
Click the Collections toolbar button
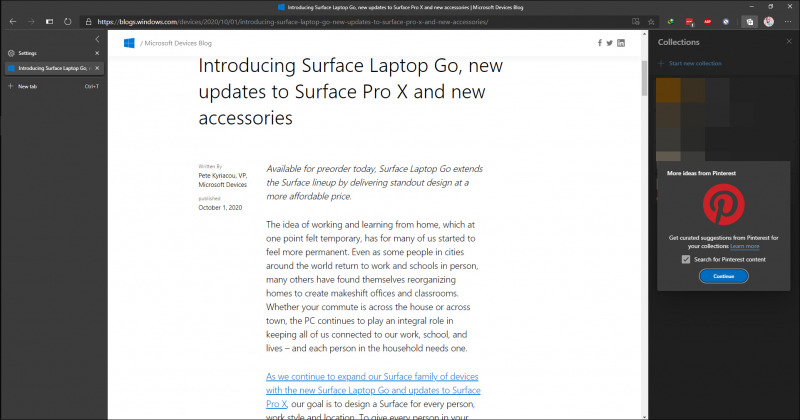tap(749, 22)
